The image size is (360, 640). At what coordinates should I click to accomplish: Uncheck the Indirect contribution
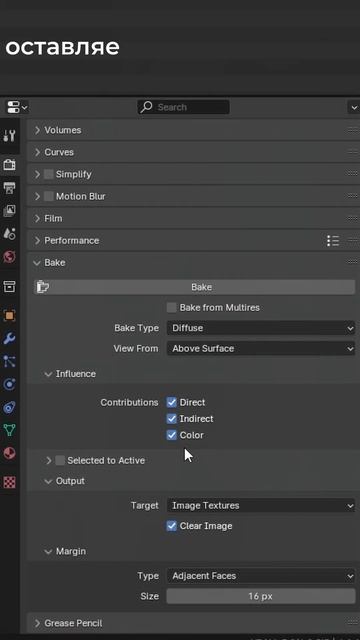(172, 419)
